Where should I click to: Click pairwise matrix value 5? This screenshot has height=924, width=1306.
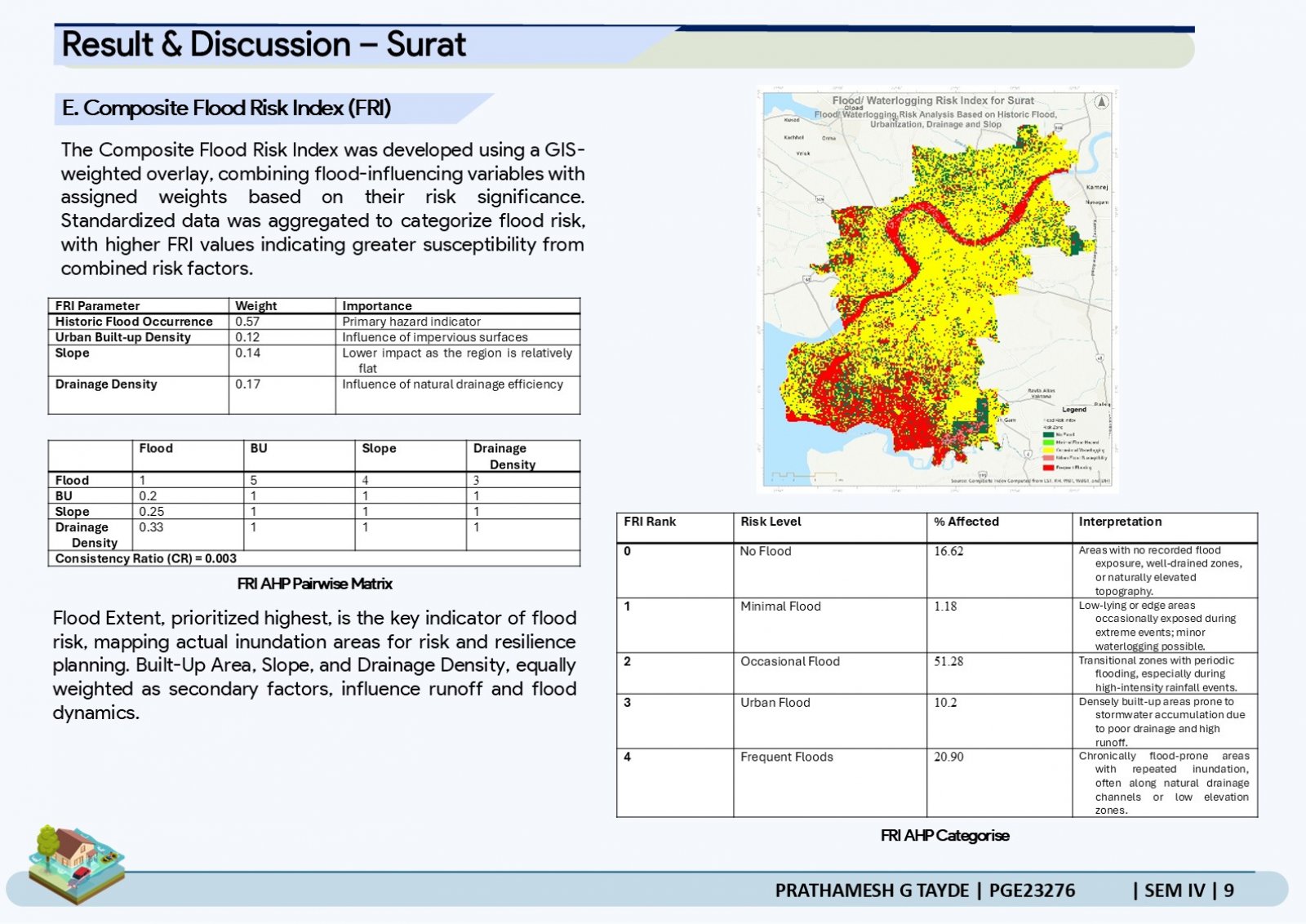tap(254, 480)
